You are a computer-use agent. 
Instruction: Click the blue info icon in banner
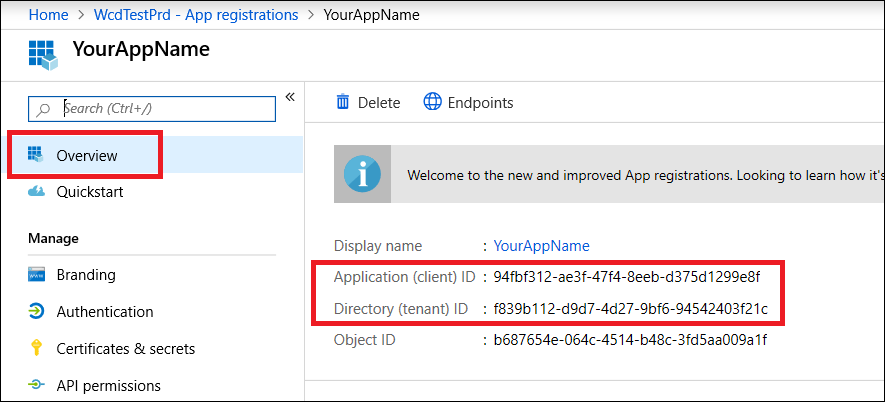[x=362, y=175]
